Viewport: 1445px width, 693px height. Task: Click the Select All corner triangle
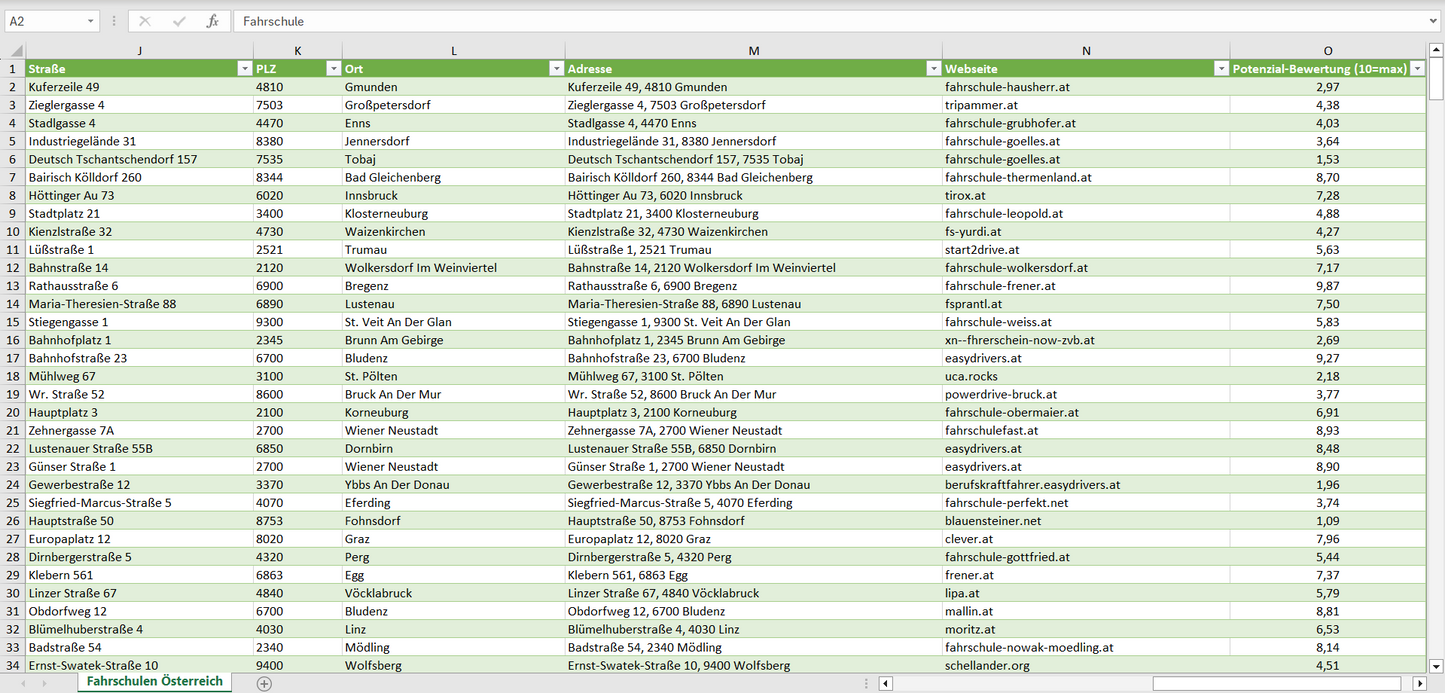[x=14, y=51]
